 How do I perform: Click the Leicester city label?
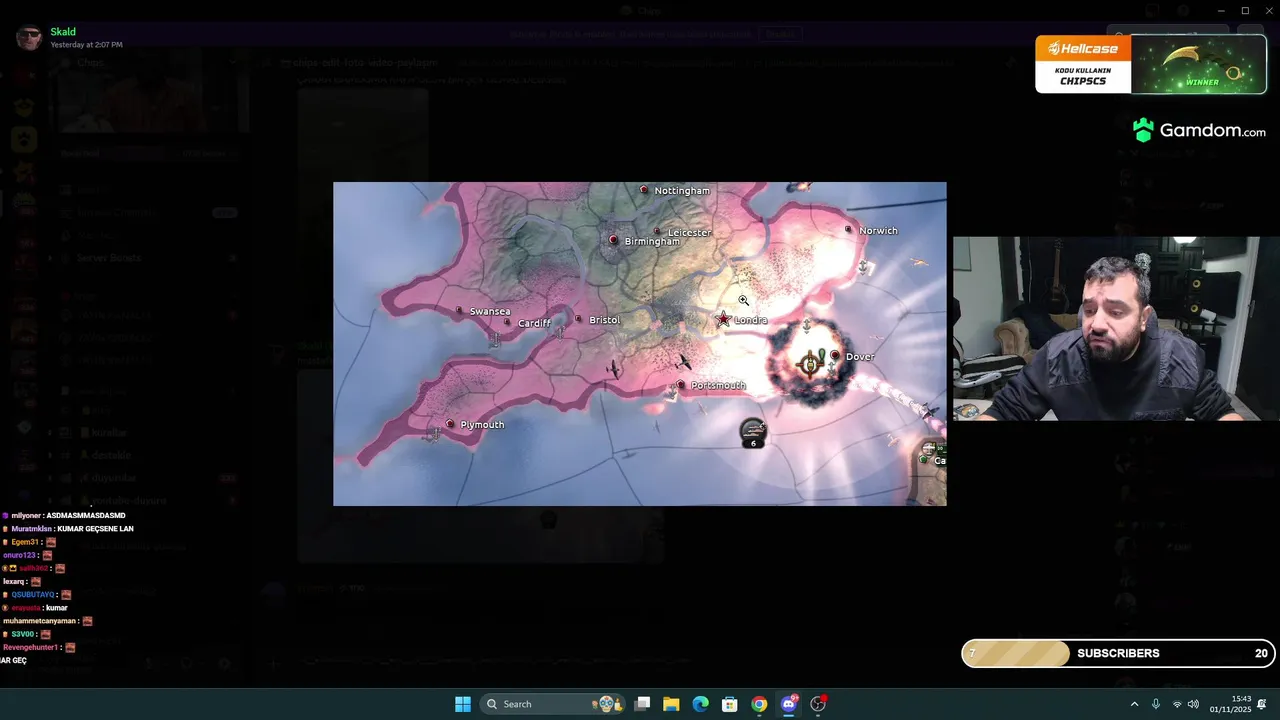[689, 232]
